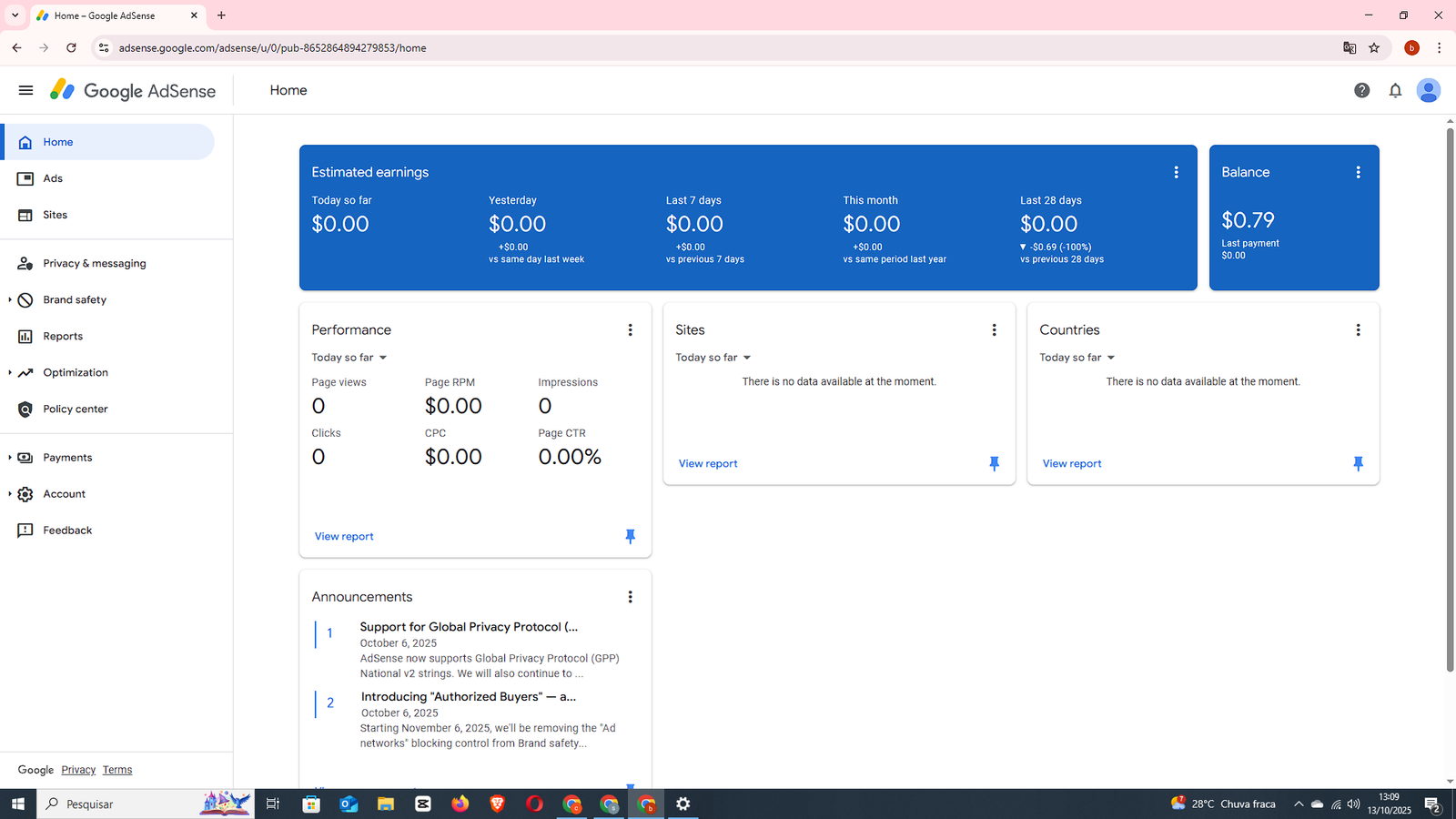Open the hamburger main menu

pos(25,90)
